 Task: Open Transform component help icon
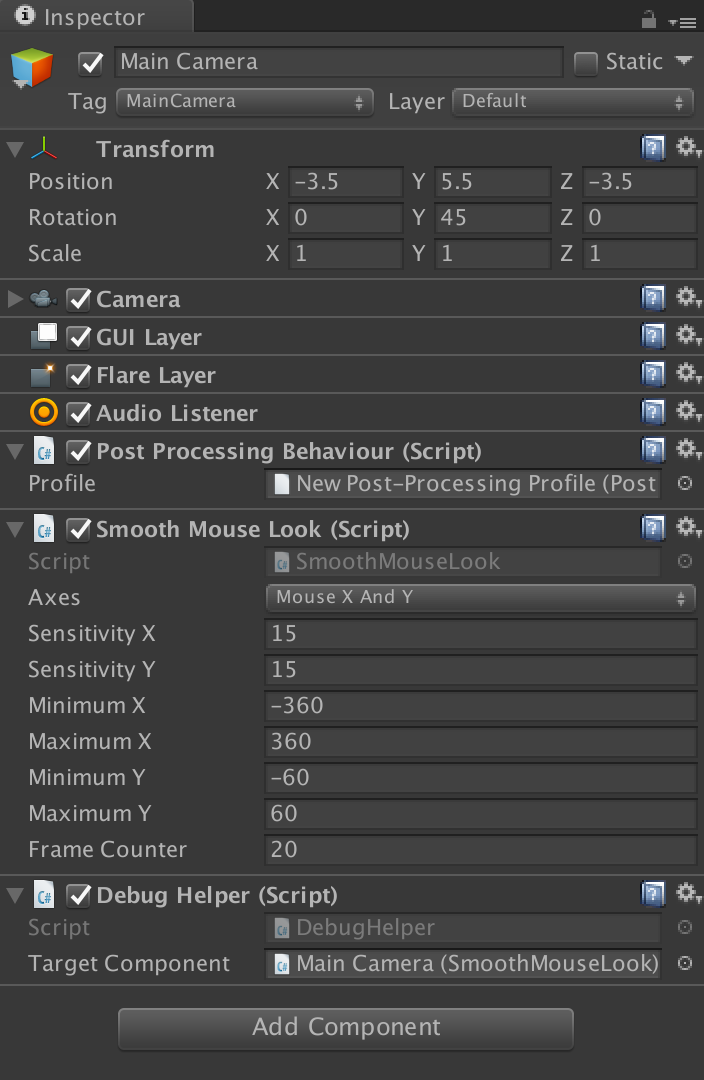click(x=653, y=147)
